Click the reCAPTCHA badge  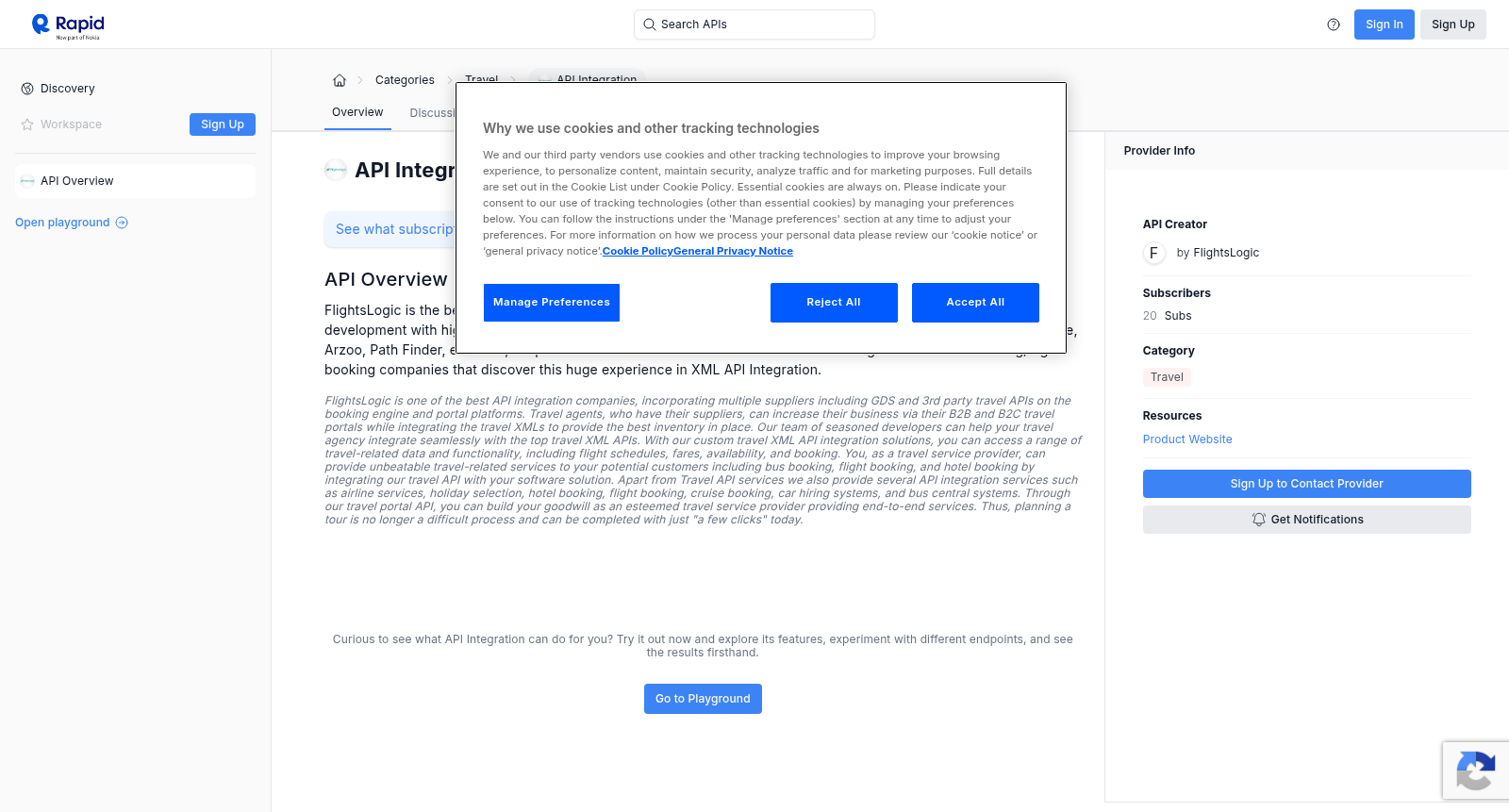coord(1476,771)
